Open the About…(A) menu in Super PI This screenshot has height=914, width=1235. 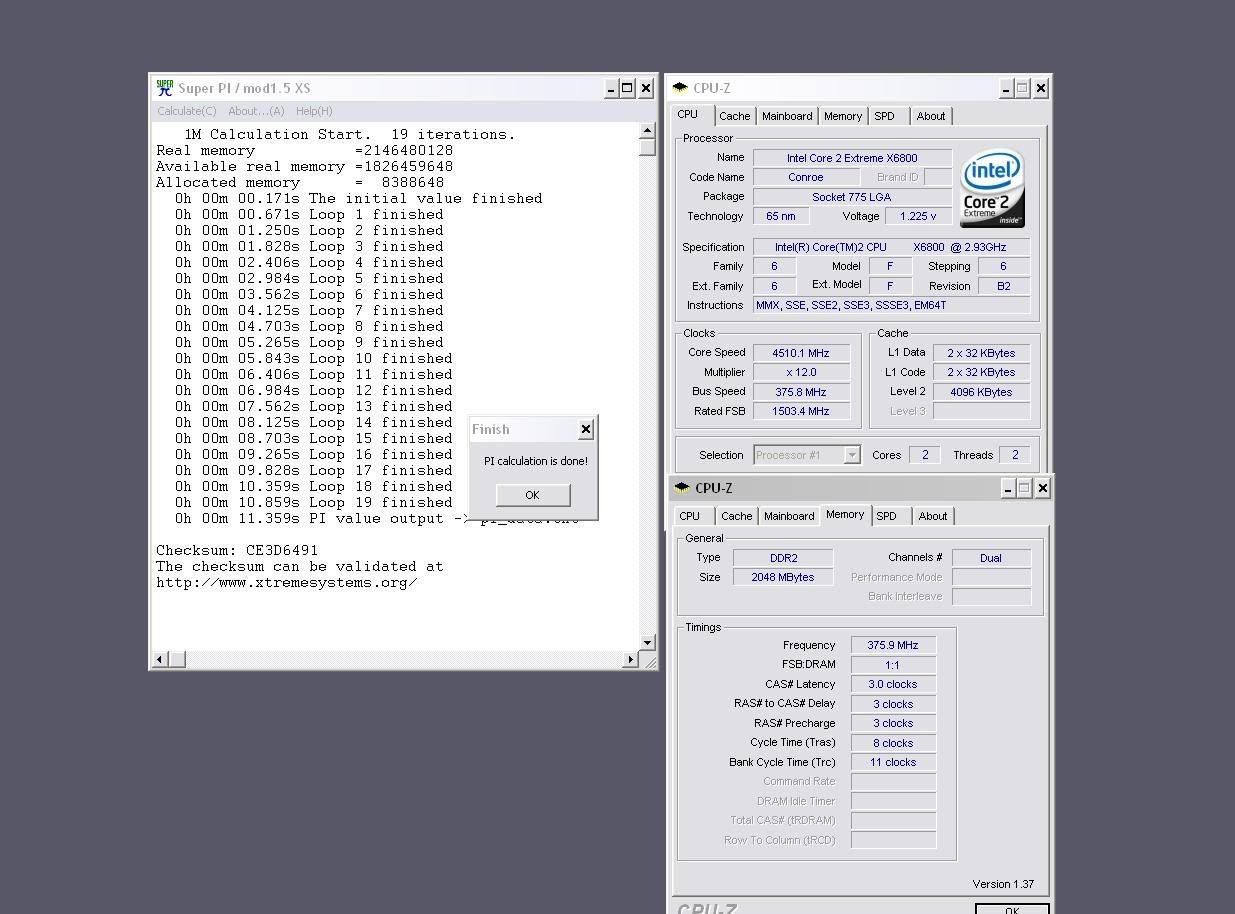click(x=256, y=111)
